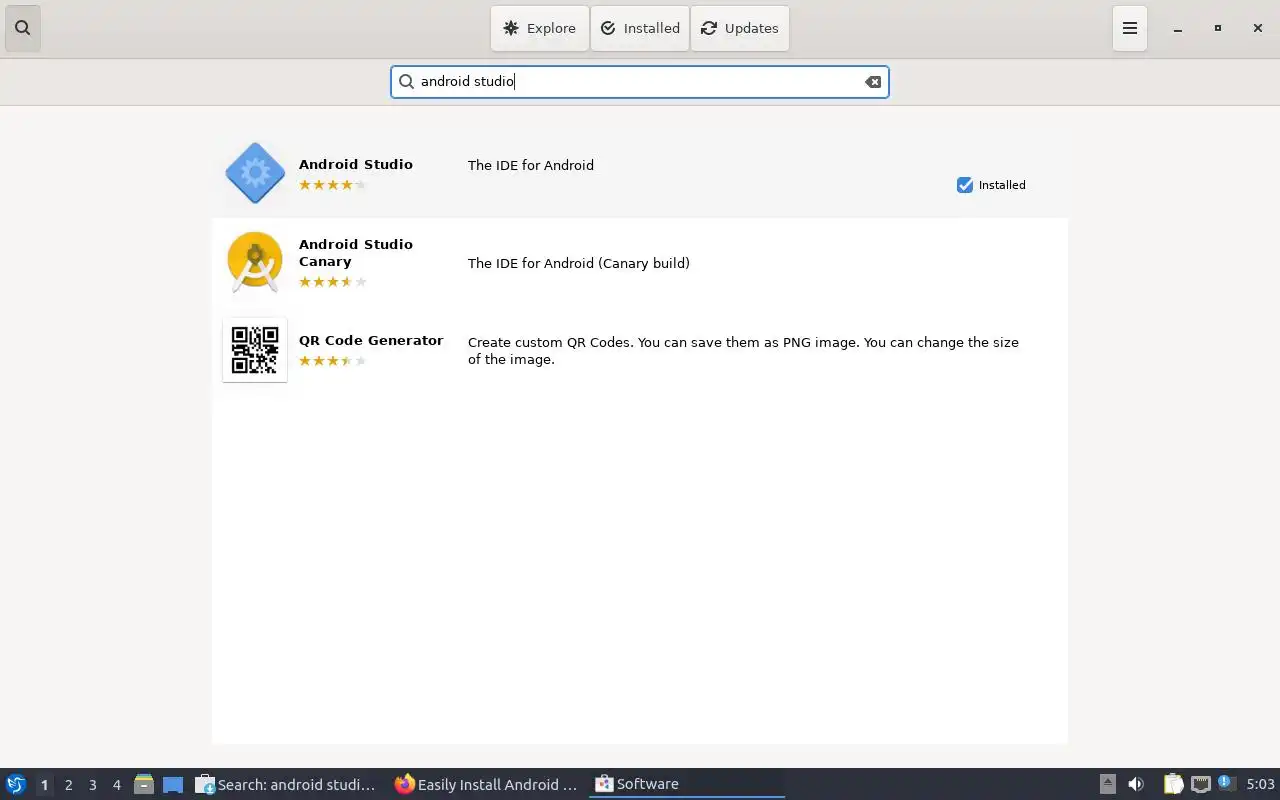Open the Explore tab
The height and width of the screenshot is (800, 1280).
(x=539, y=28)
